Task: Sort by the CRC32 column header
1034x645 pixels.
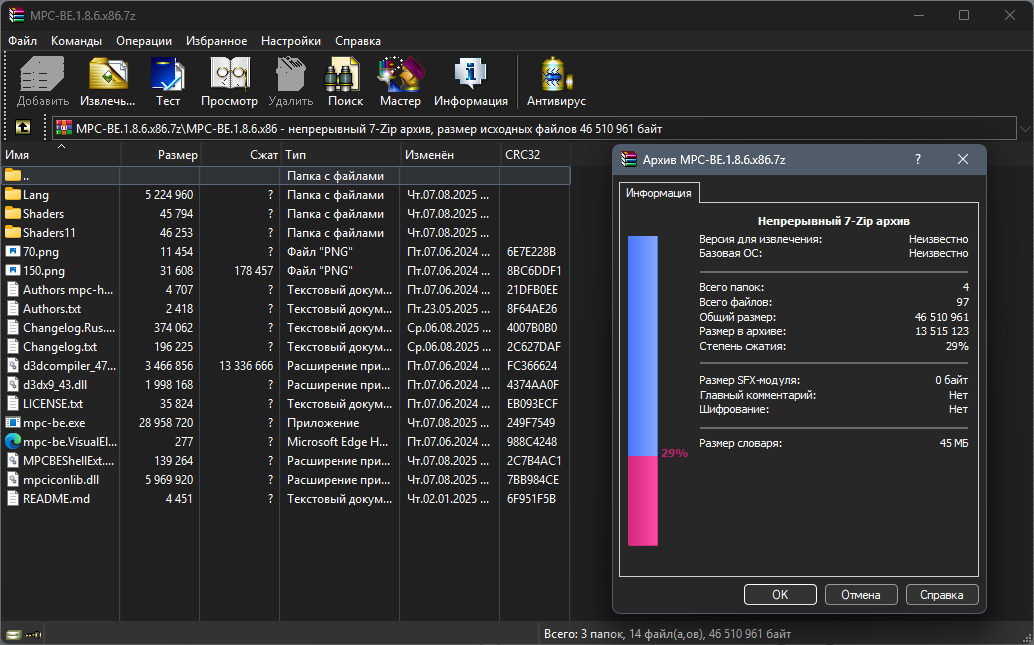Action: [x=535, y=155]
